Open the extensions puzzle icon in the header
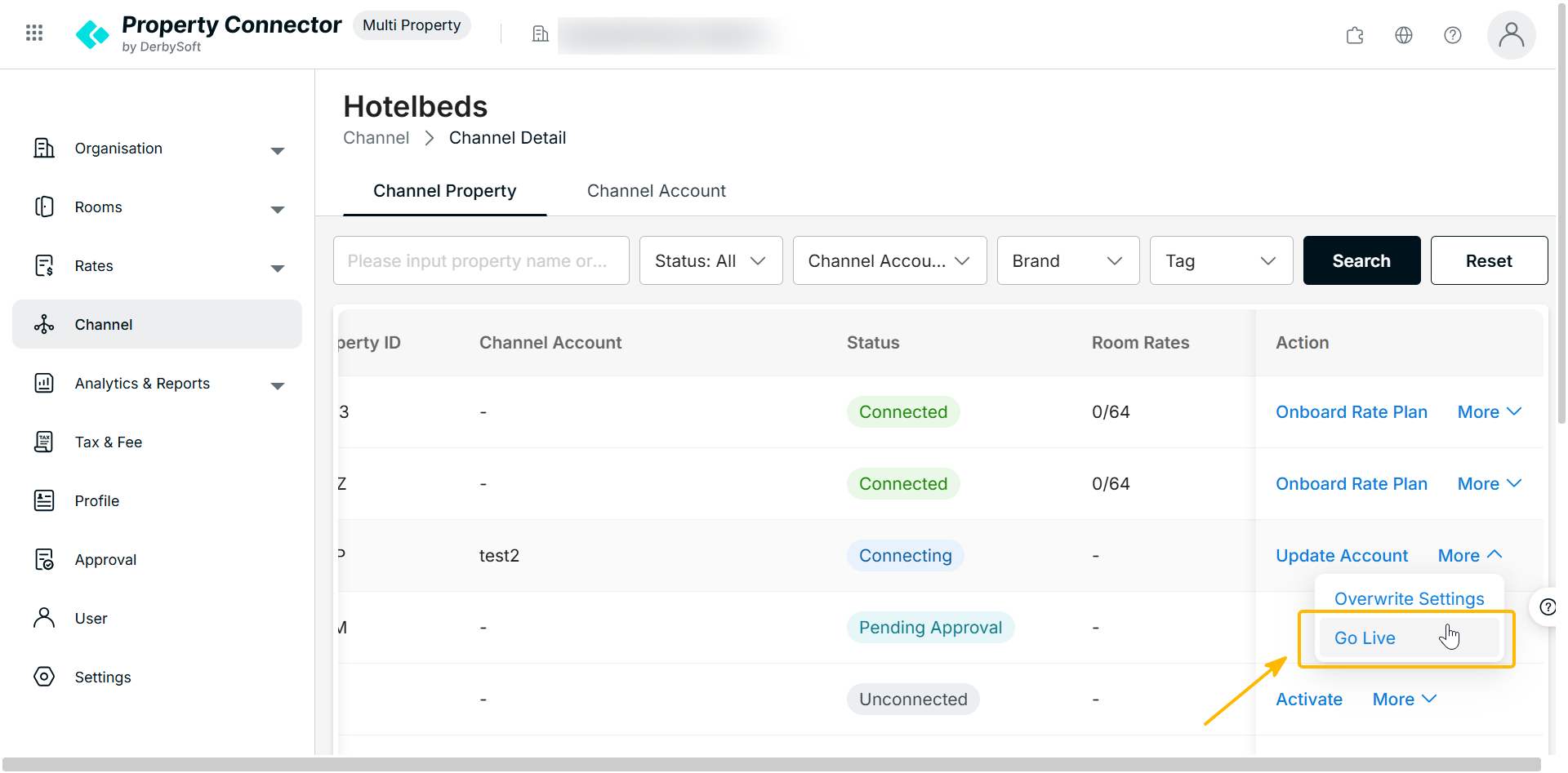This screenshot has height=773, width=1568. coord(1355,35)
